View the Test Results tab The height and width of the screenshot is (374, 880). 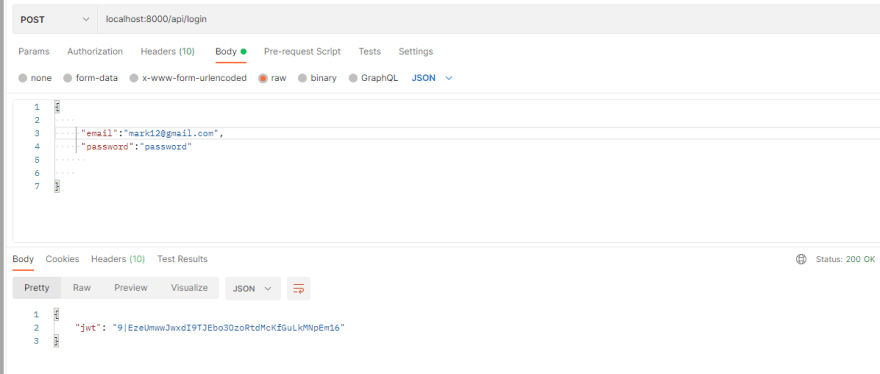(182, 259)
